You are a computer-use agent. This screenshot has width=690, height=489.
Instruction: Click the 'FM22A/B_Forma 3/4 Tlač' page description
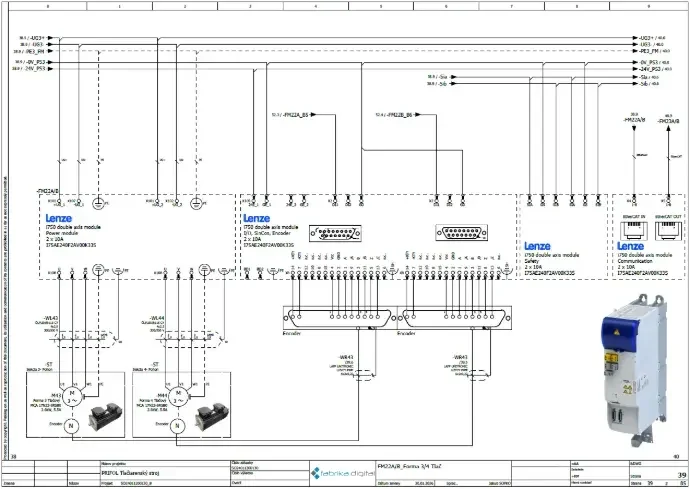(410, 466)
